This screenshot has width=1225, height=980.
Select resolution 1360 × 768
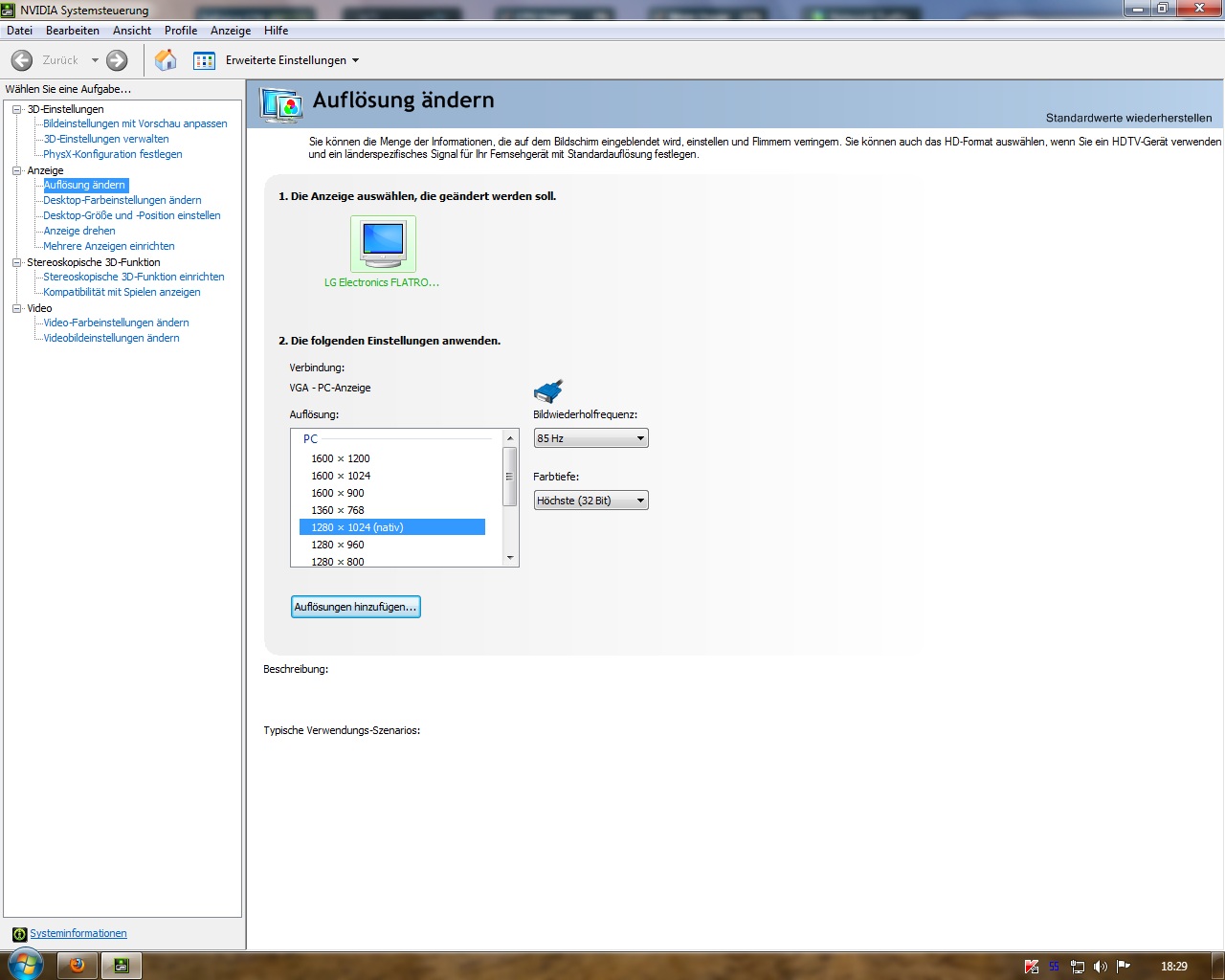(x=392, y=510)
